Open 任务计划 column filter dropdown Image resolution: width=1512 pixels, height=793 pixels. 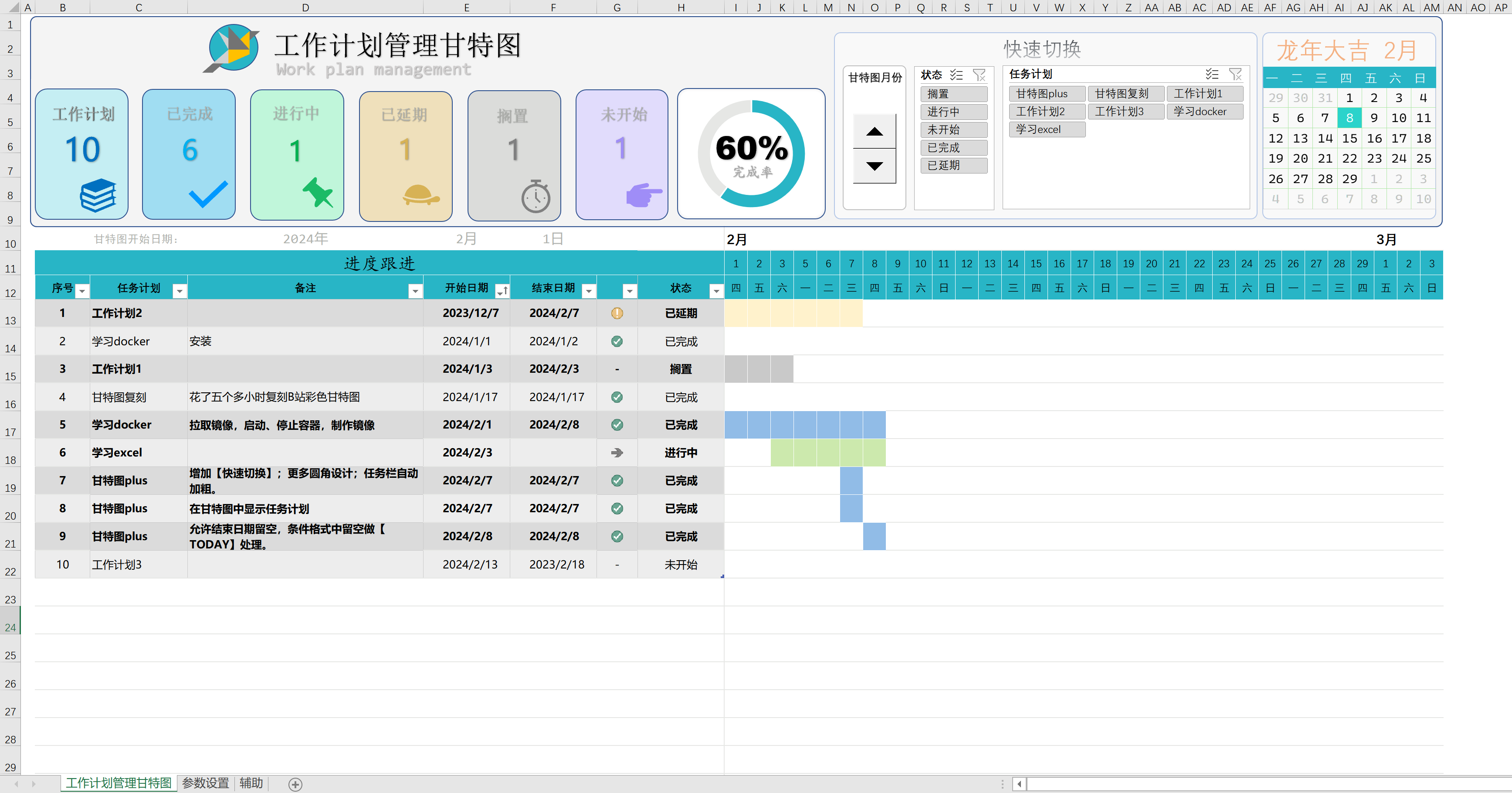click(x=180, y=291)
